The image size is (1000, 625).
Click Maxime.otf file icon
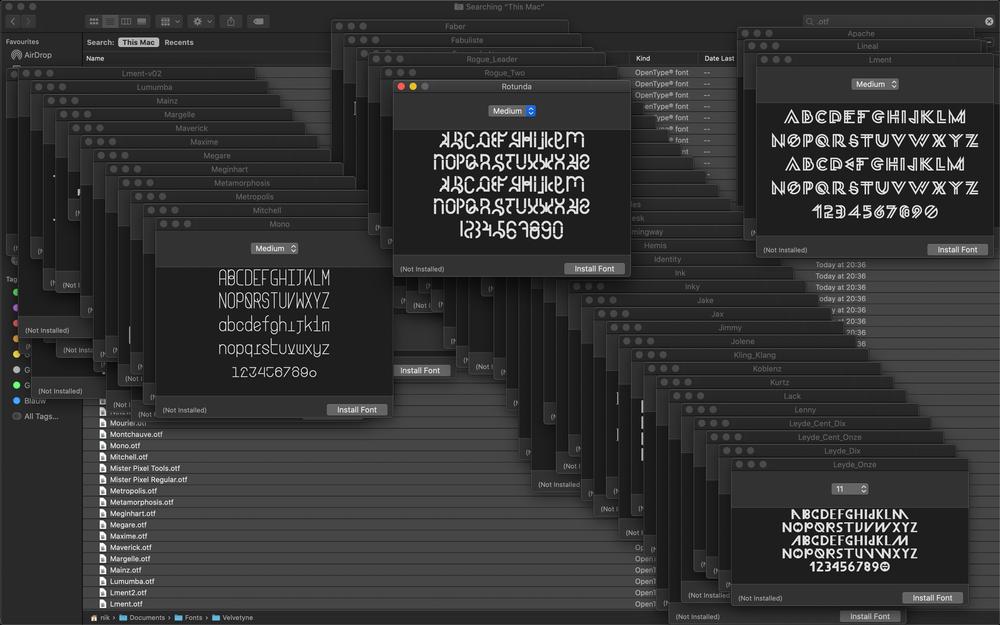[x=103, y=536]
